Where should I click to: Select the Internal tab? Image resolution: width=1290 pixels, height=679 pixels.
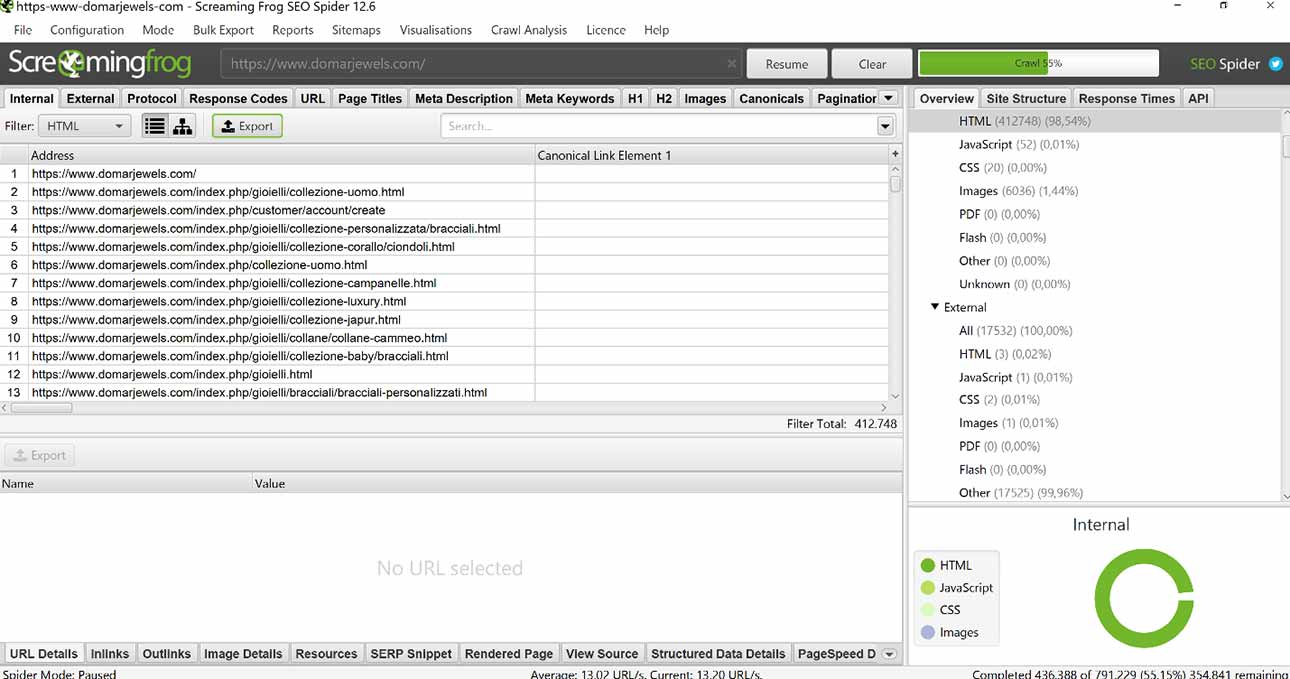(x=32, y=98)
